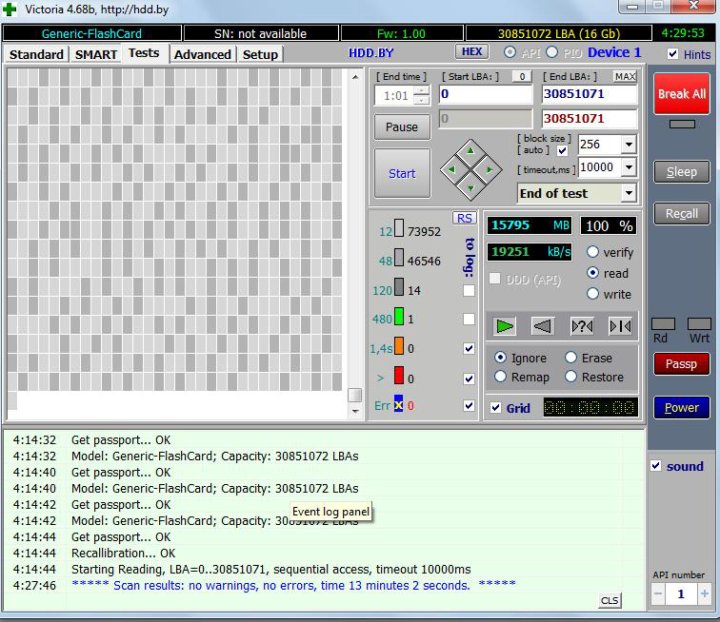Open the End of test dropdown
This screenshot has width=720, height=622.
[x=628, y=193]
